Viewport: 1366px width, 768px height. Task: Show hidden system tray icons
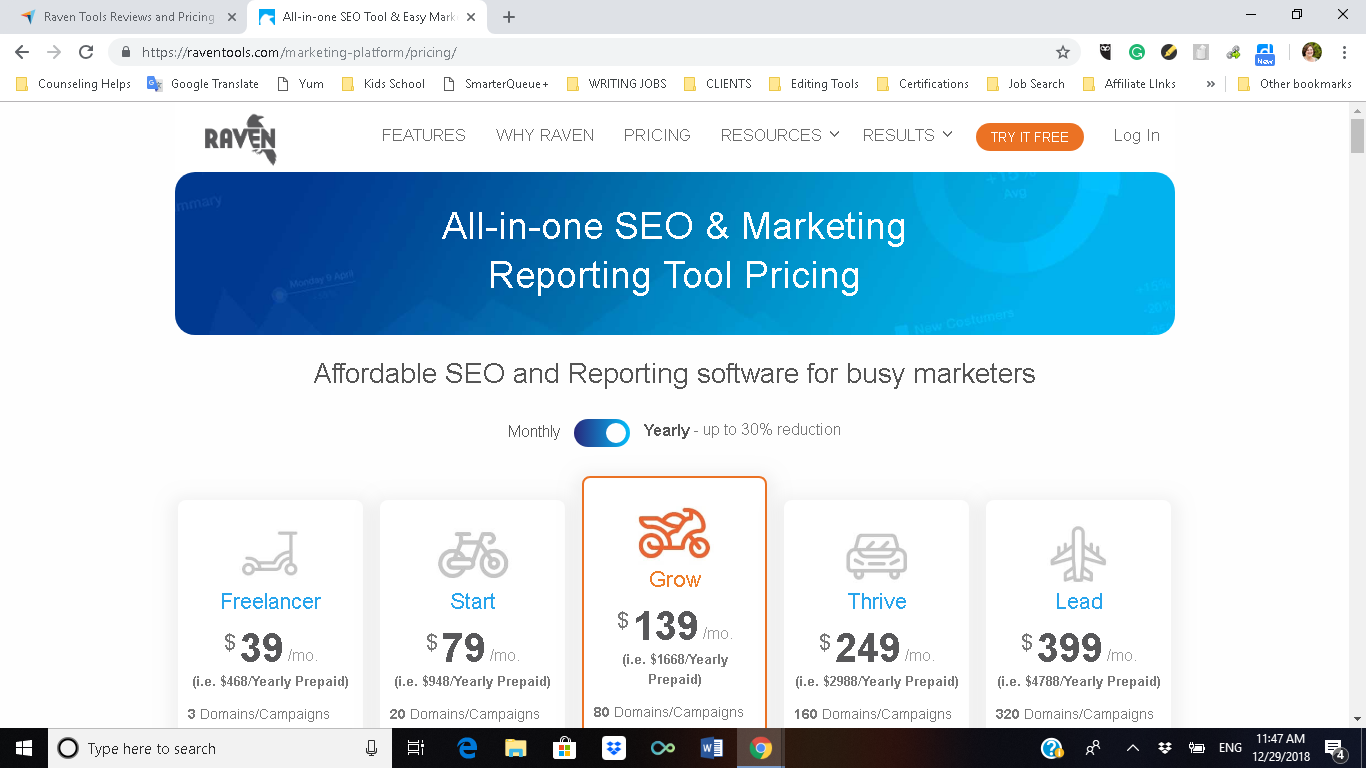coord(1133,748)
